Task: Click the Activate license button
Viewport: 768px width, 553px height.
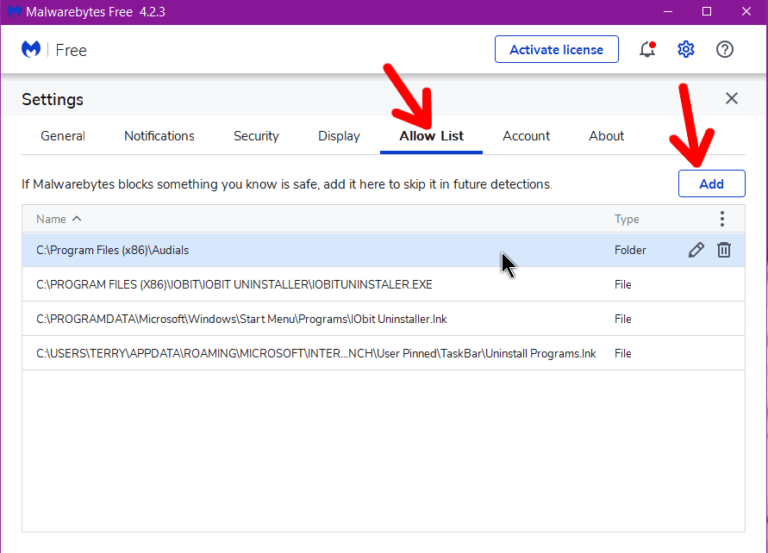Action: click(556, 49)
